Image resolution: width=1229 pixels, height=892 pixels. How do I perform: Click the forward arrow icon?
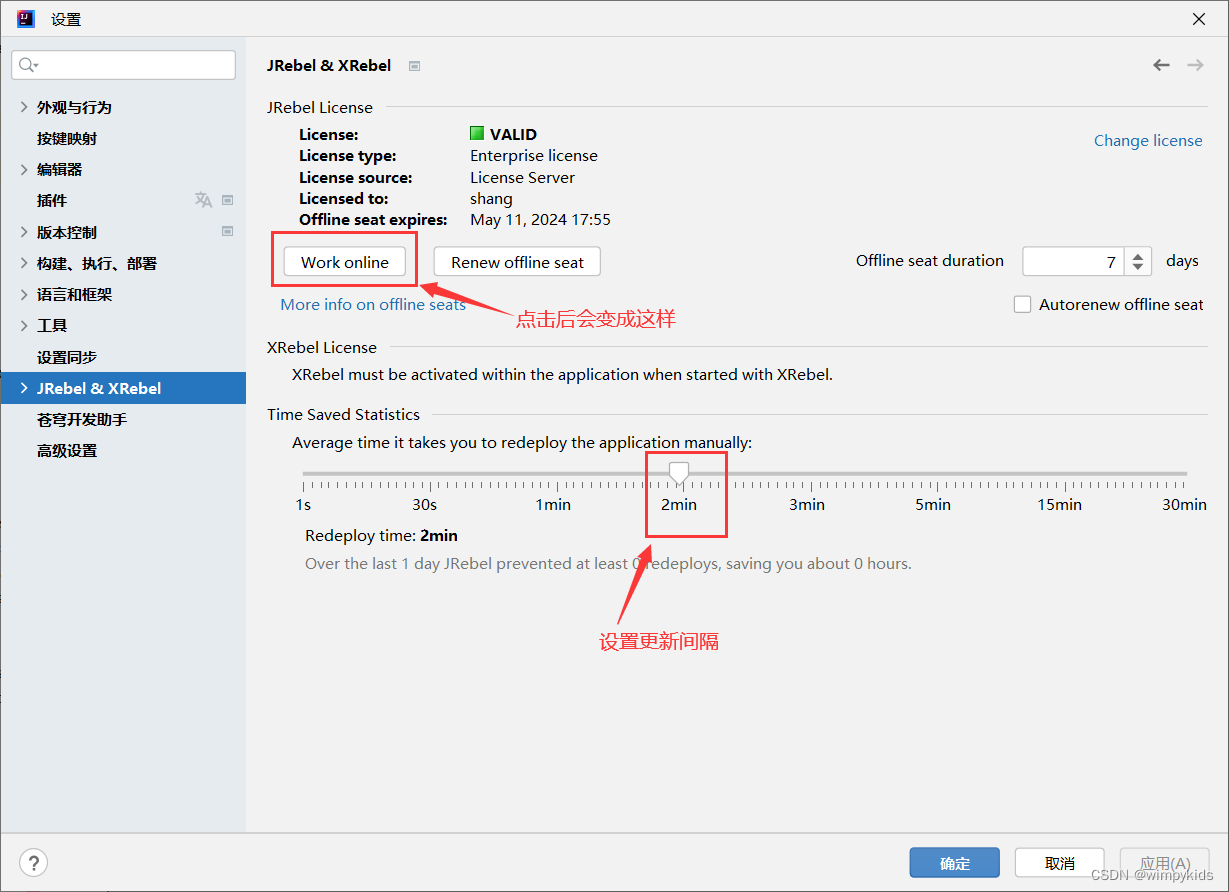pos(1195,65)
